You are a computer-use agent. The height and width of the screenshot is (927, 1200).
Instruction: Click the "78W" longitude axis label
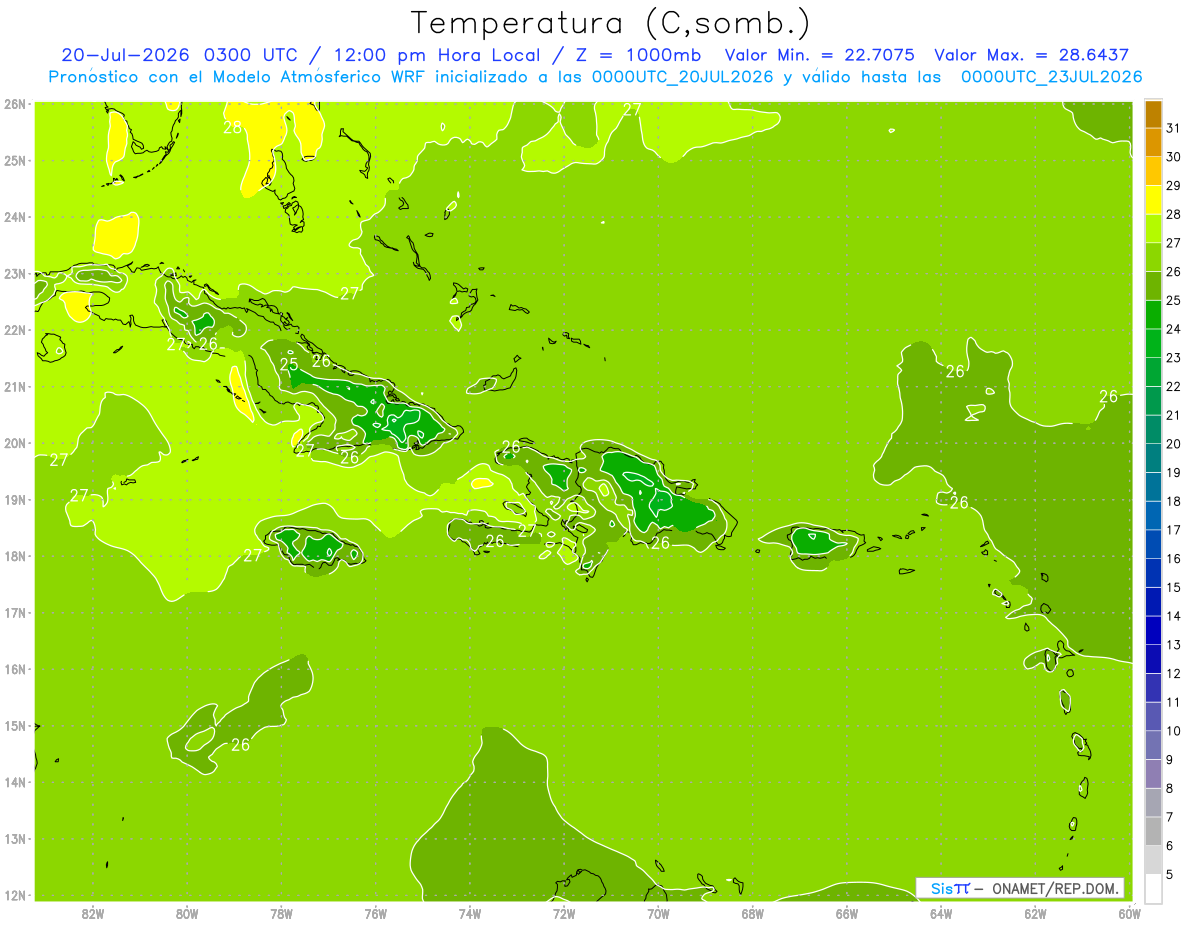(x=281, y=913)
